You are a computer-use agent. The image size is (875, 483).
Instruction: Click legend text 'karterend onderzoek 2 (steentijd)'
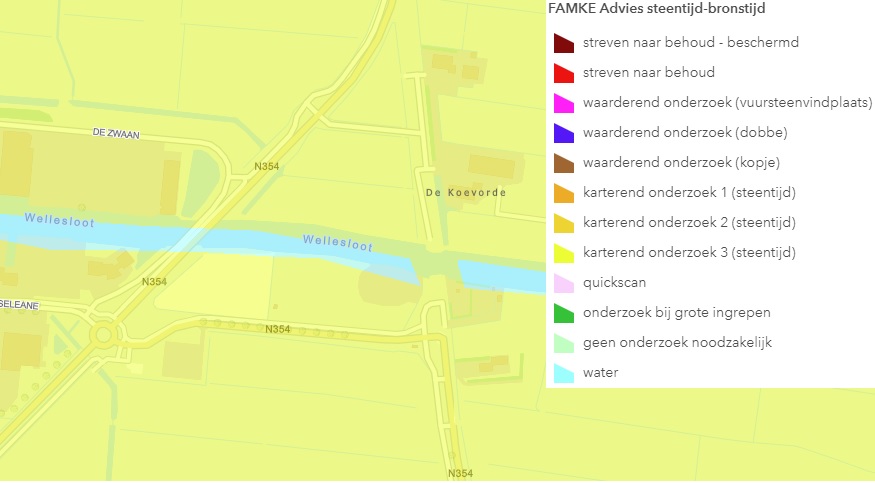click(689, 223)
